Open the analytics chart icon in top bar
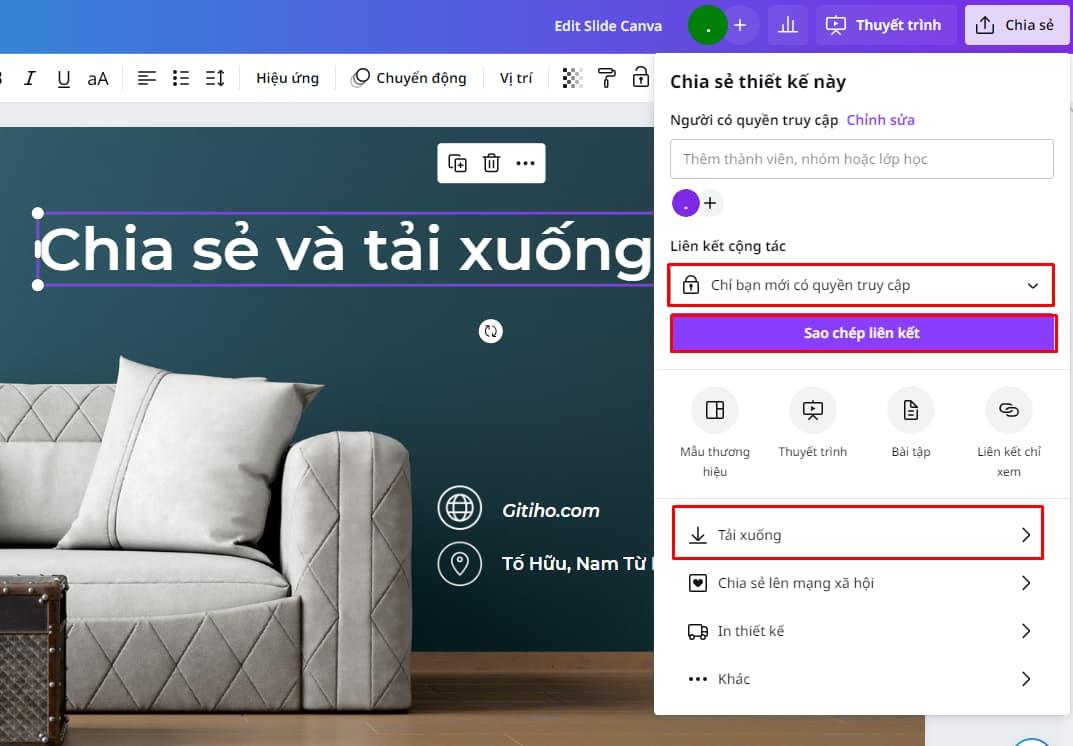The height and width of the screenshot is (746, 1073). coord(787,25)
